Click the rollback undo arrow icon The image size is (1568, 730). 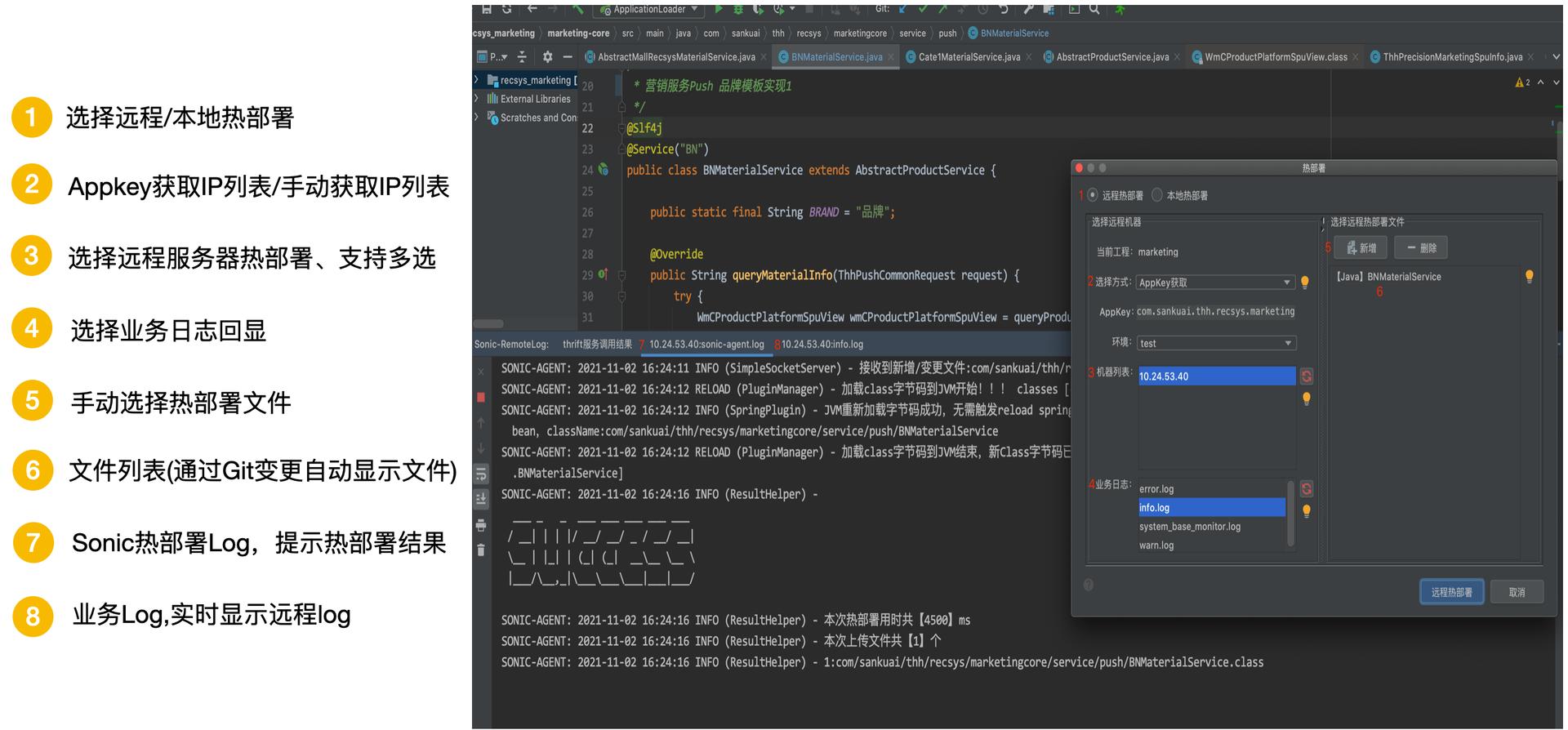pos(1004,9)
